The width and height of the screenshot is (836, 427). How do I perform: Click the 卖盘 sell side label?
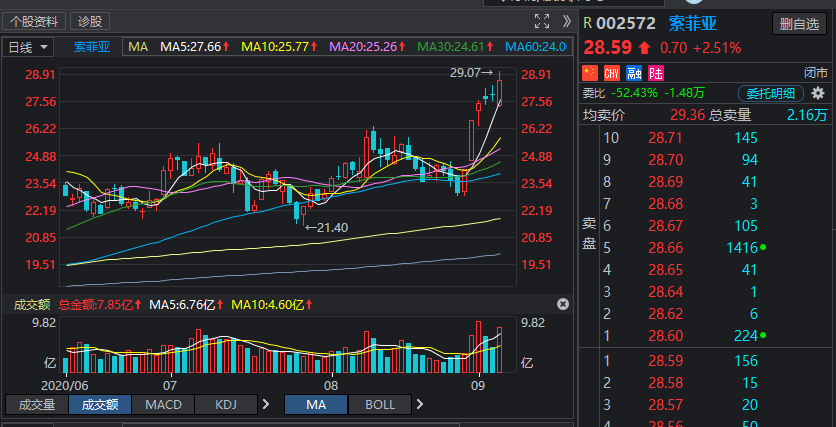[x=589, y=233]
